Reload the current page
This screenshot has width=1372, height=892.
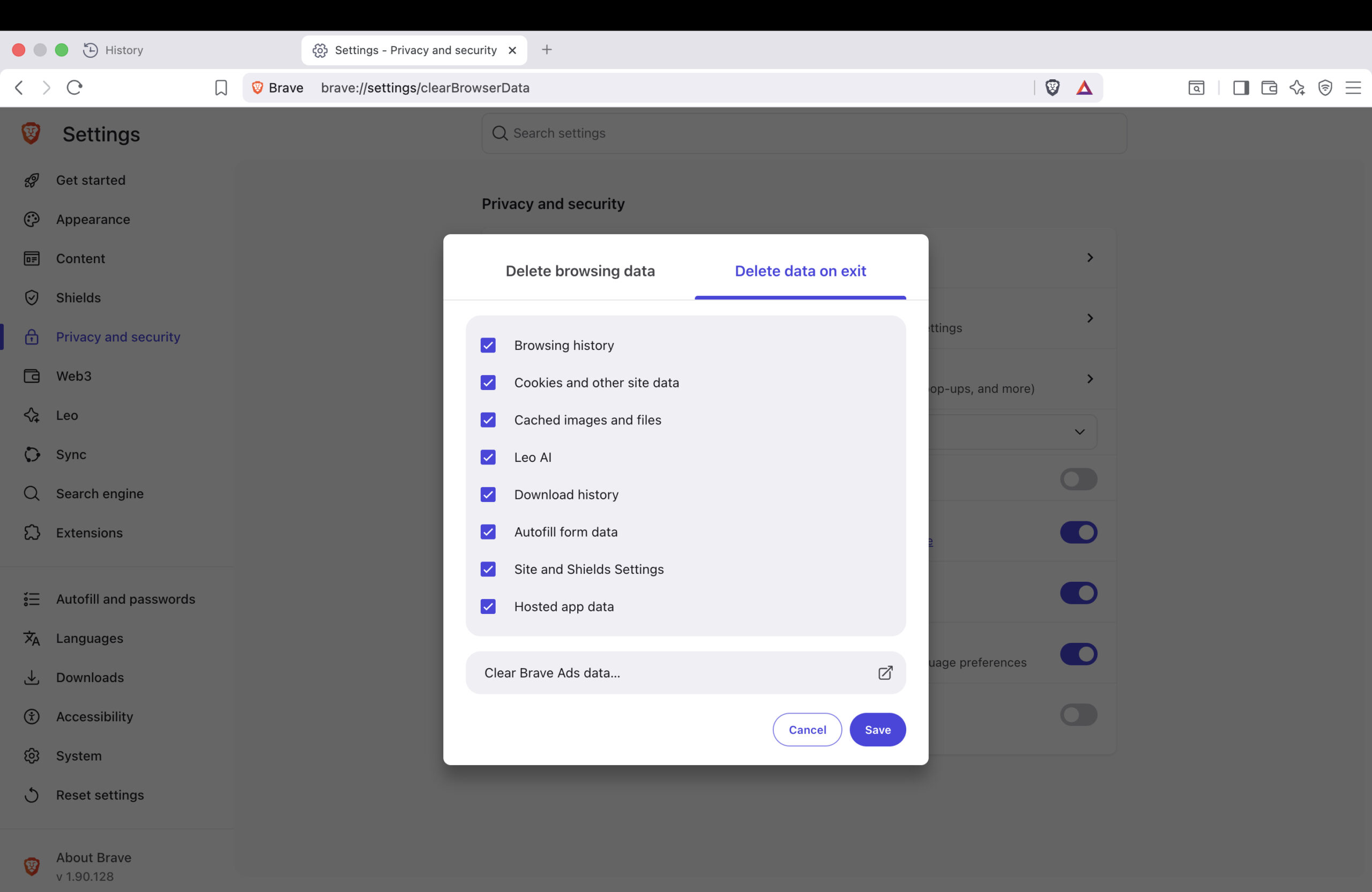coord(74,87)
